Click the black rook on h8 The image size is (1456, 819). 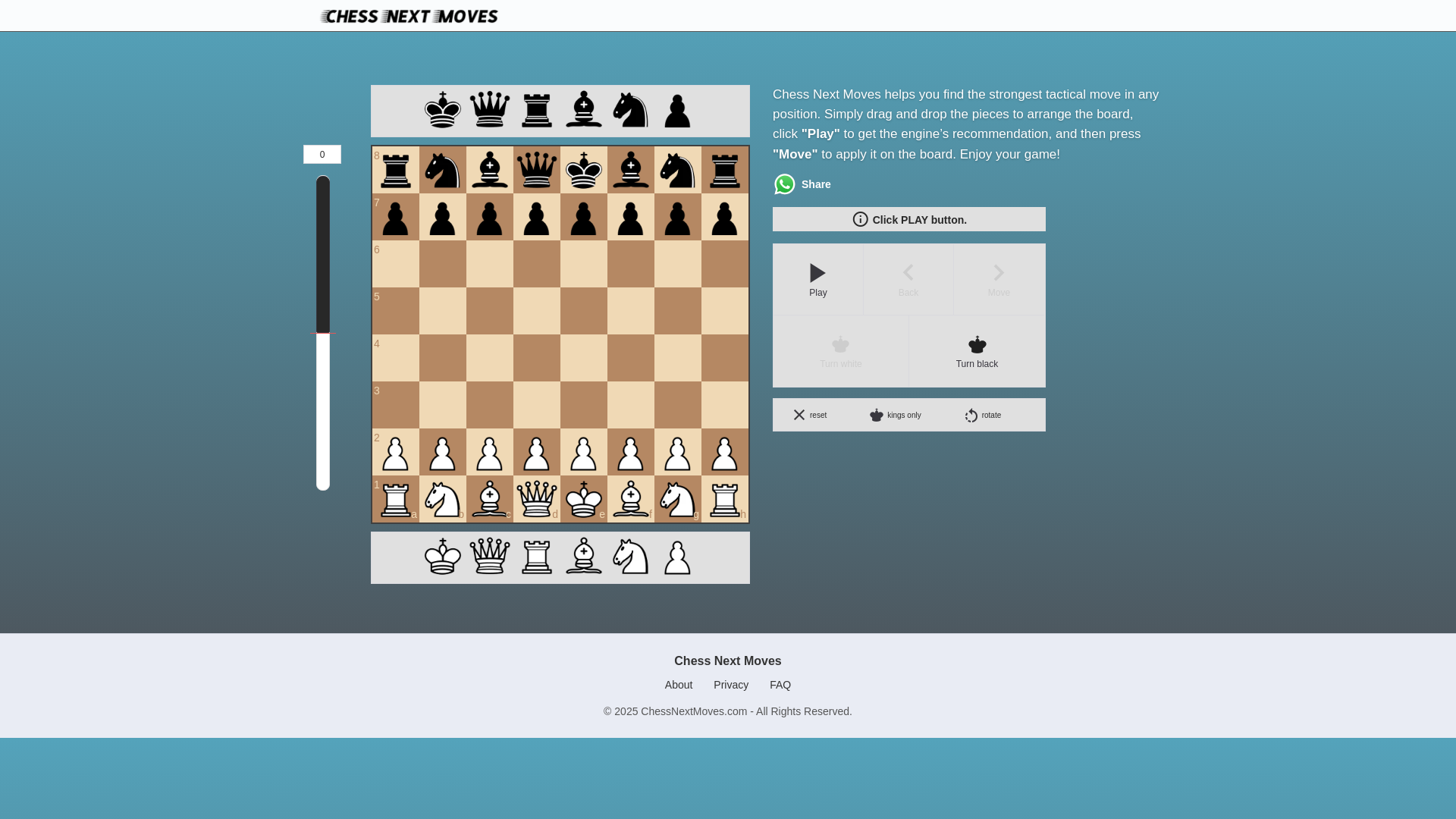coord(725,170)
